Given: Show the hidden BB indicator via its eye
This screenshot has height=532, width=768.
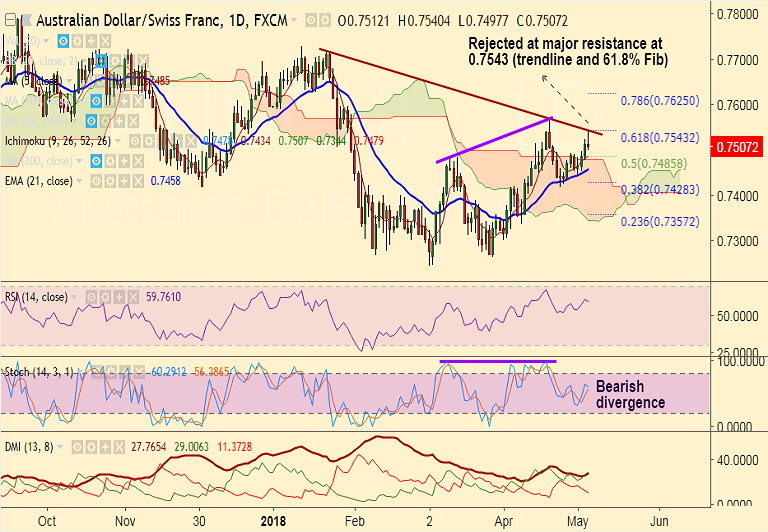Looking at the screenshot, I should [101, 61].
